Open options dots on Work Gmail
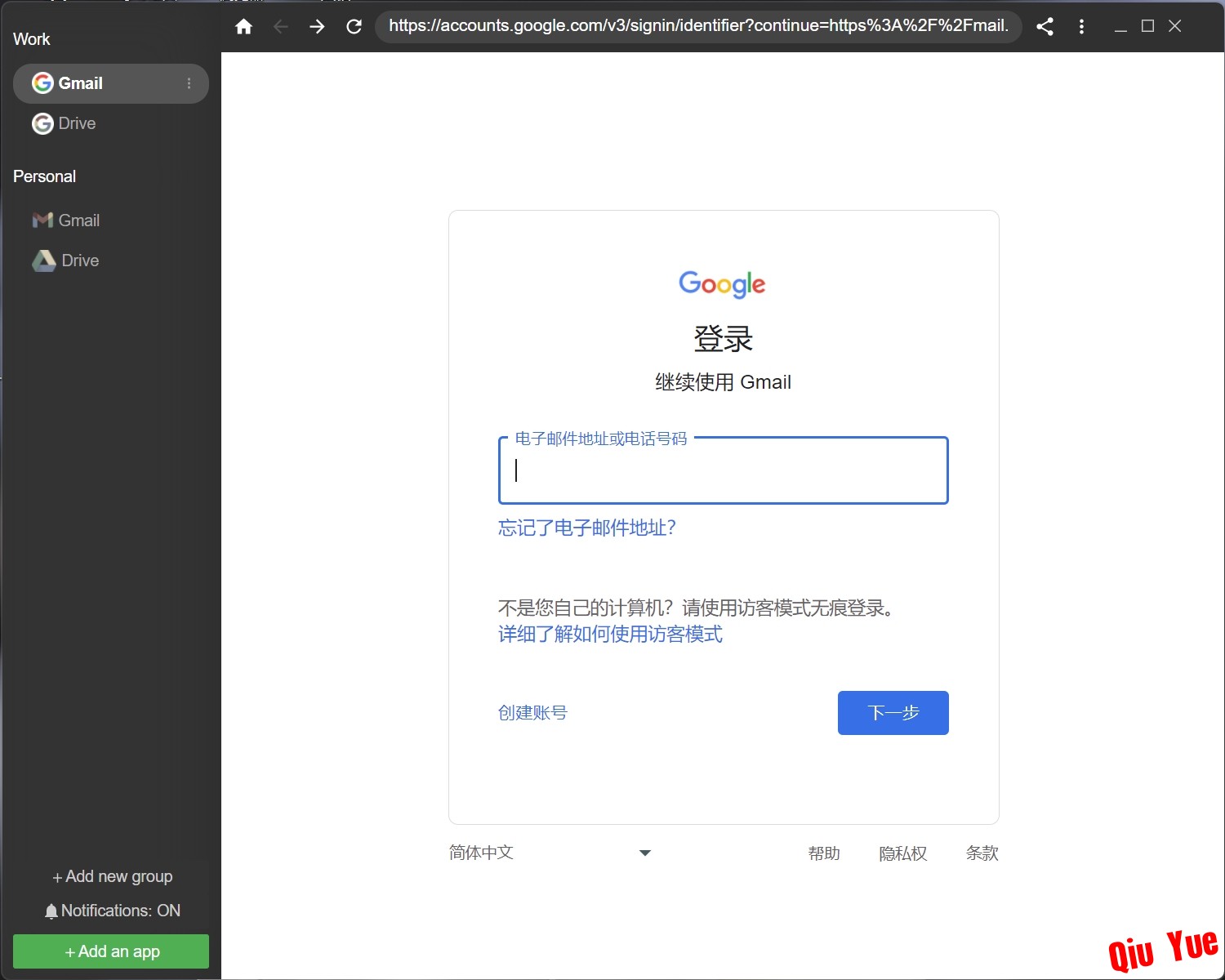The height and width of the screenshot is (980, 1225). 189,83
